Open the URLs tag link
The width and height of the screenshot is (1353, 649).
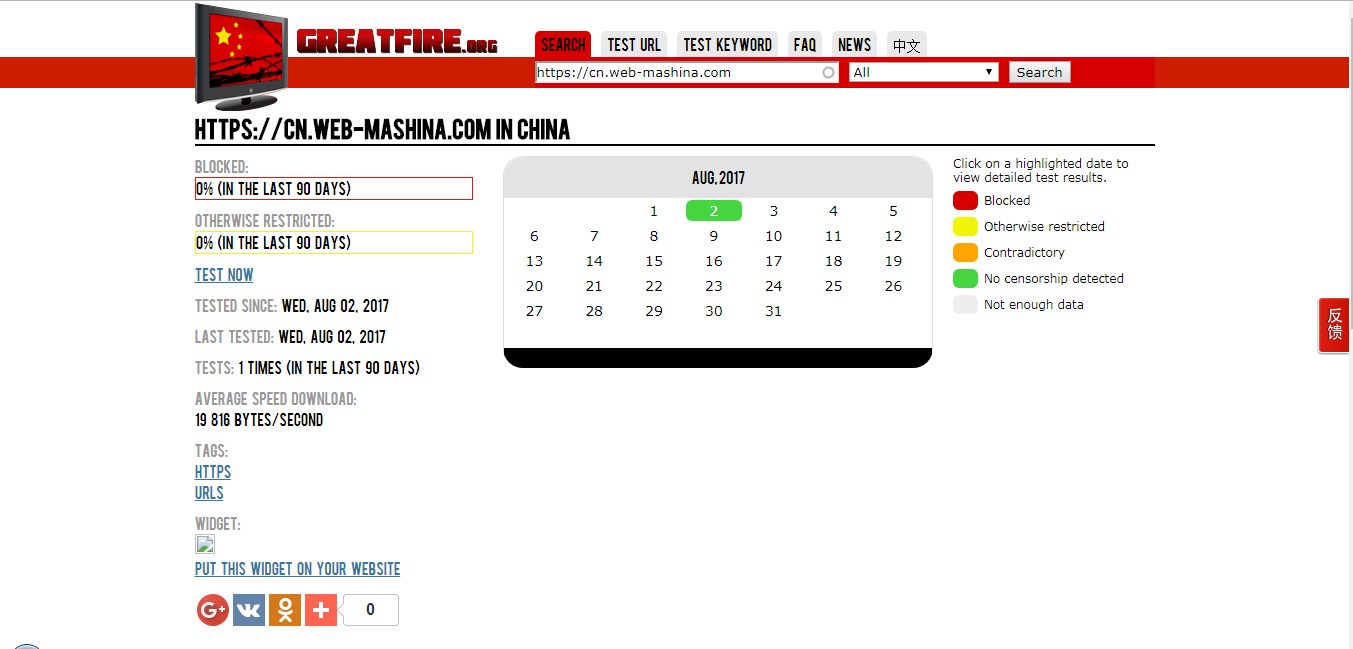[x=209, y=493]
